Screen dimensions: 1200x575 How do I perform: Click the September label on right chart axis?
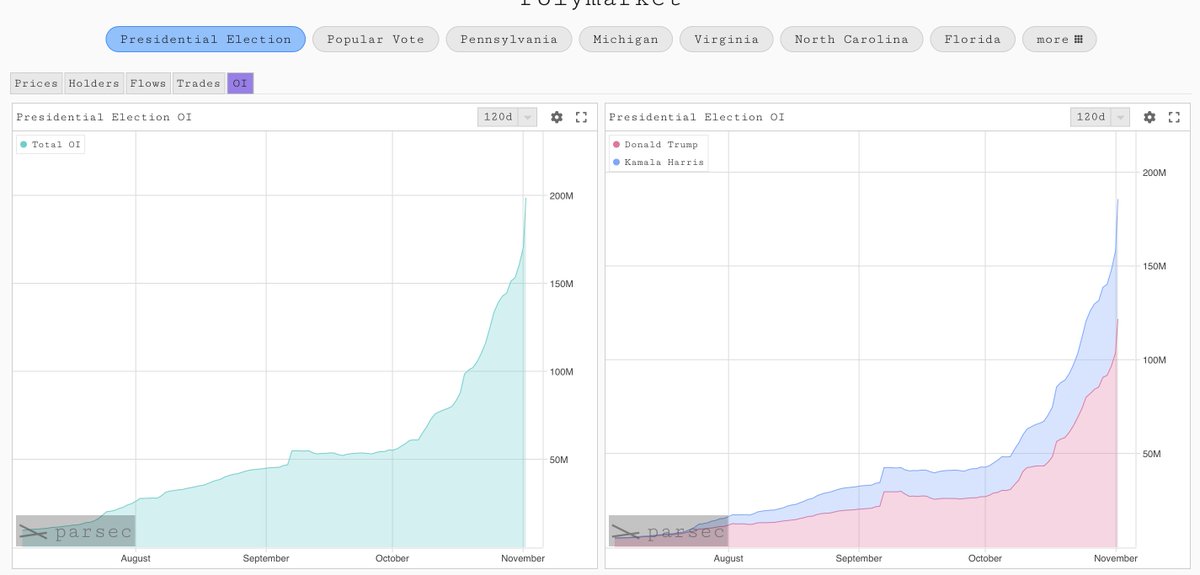point(859,559)
